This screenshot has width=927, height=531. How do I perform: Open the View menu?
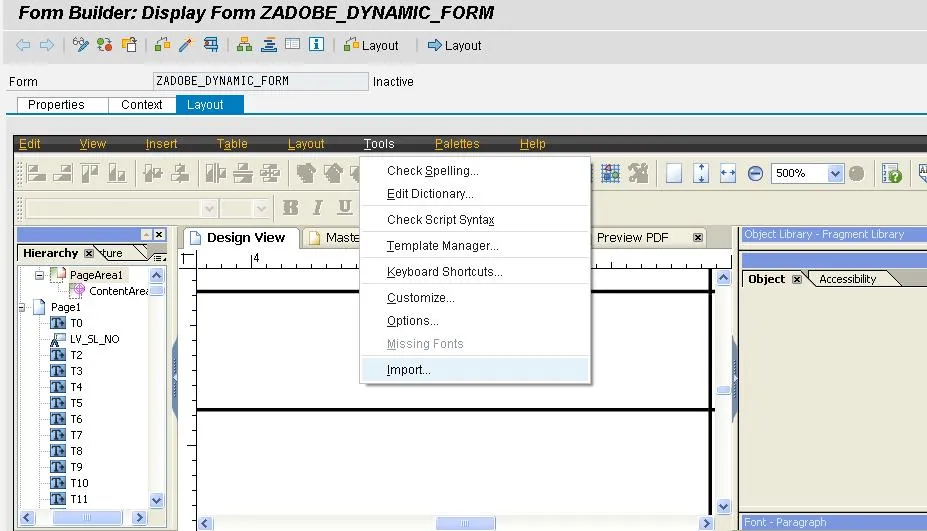point(93,144)
